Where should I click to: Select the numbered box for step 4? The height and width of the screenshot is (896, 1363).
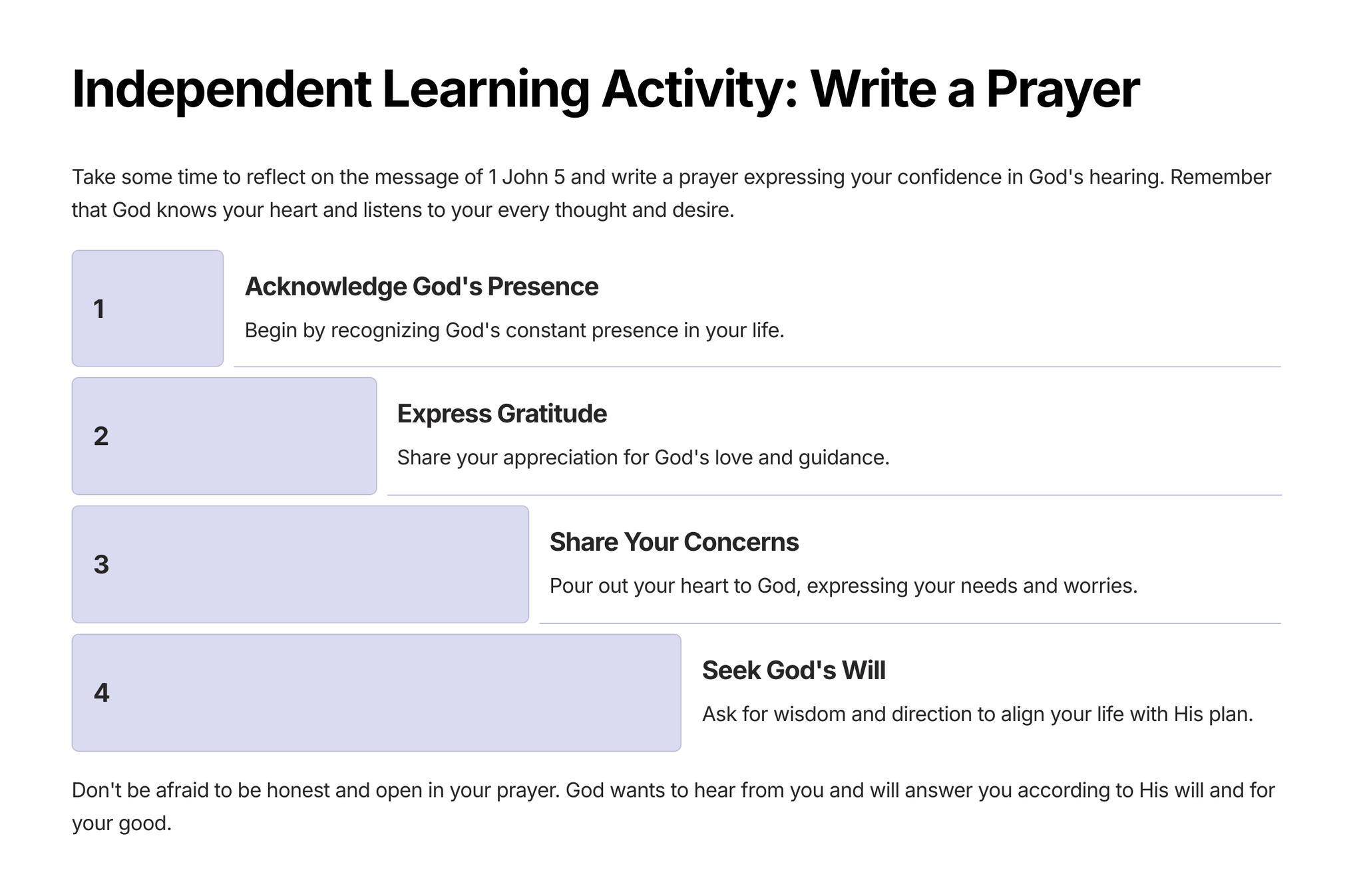[x=376, y=692]
